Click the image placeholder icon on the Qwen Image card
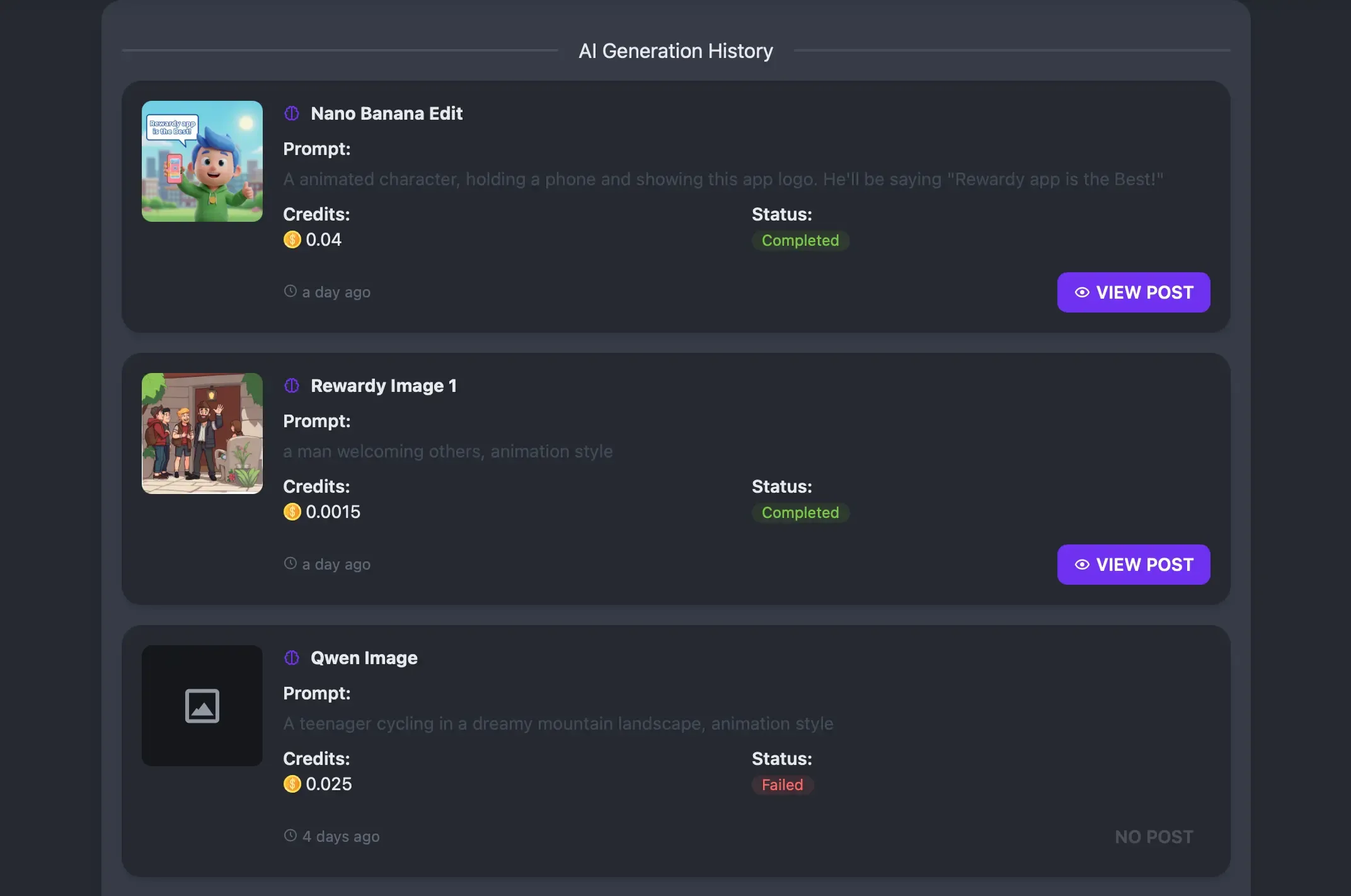The width and height of the screenshot is (1351, 896). 202,706
